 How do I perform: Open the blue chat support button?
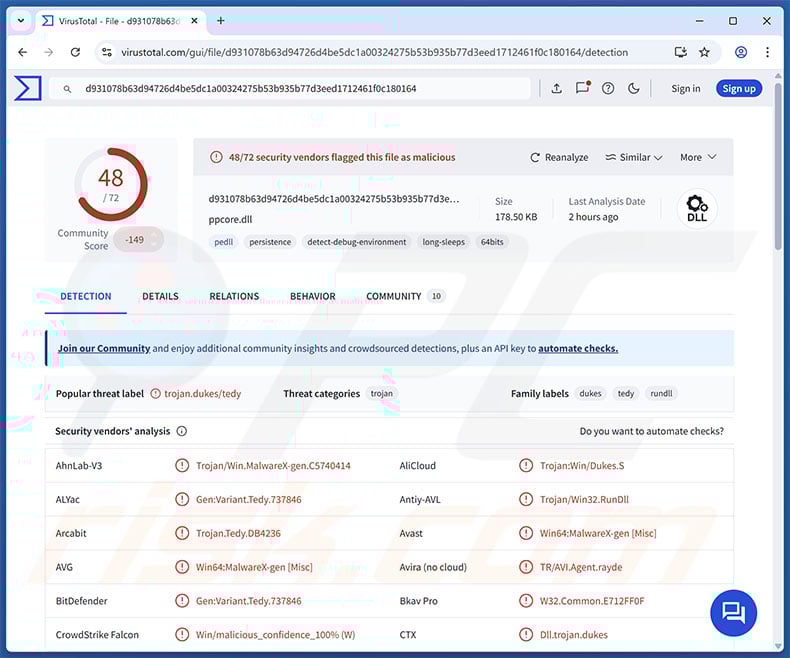[733, 613]
